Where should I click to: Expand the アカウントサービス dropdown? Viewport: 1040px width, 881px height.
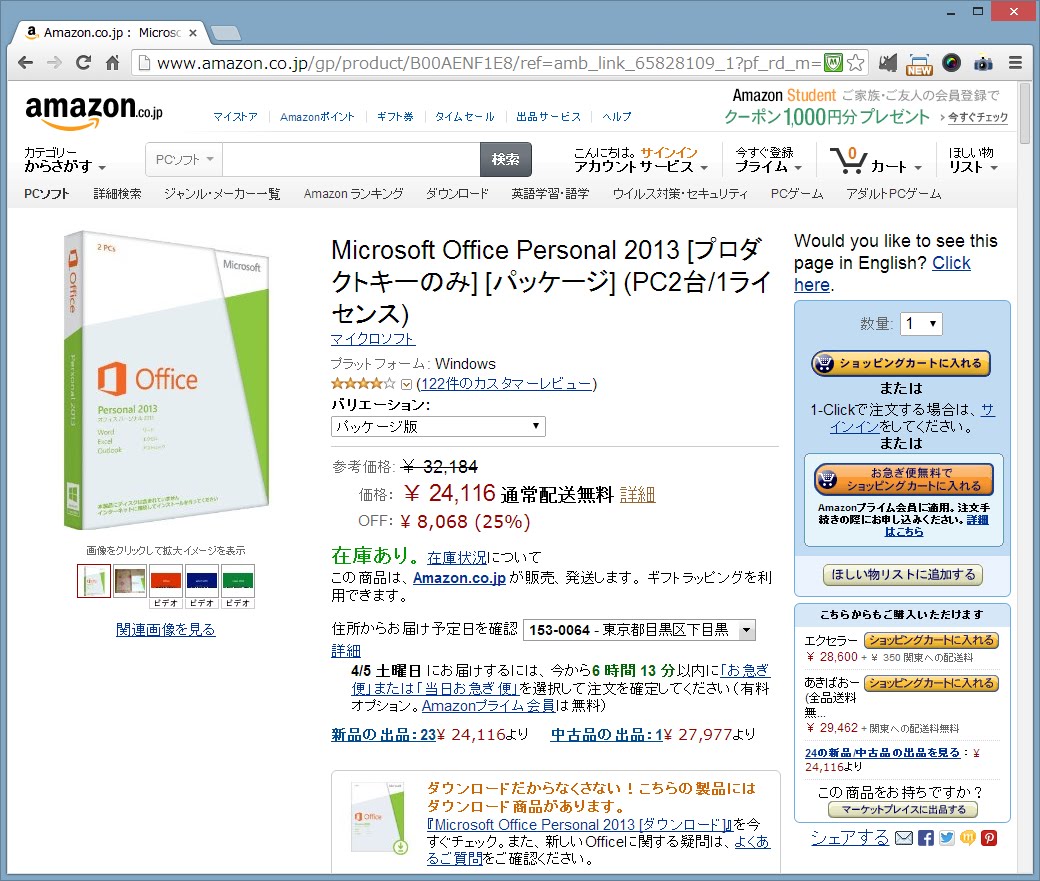641,167
